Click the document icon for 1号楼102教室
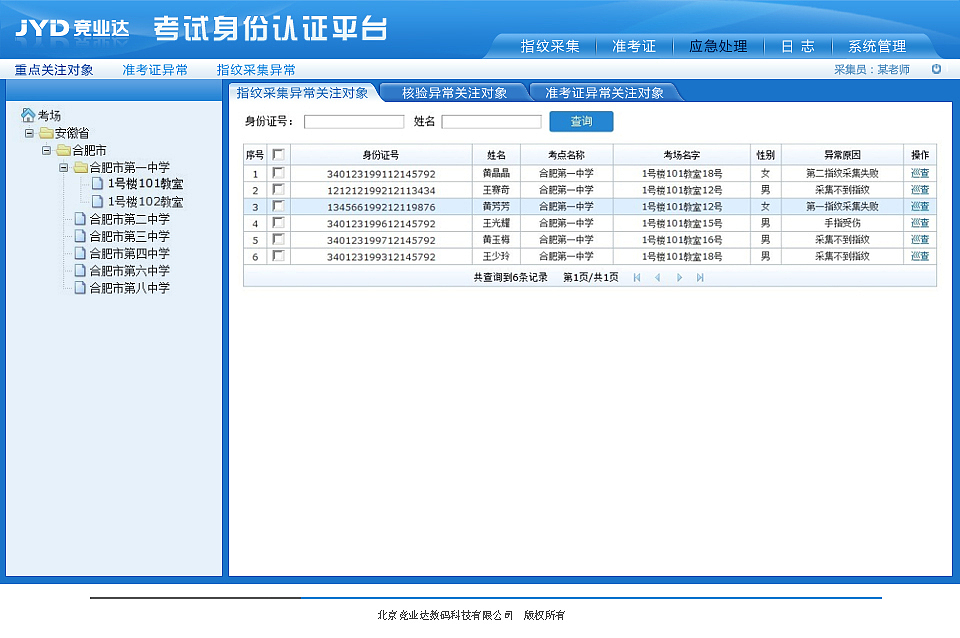The width and height of the screenshot is (960, 638). [x=97, y=201]
